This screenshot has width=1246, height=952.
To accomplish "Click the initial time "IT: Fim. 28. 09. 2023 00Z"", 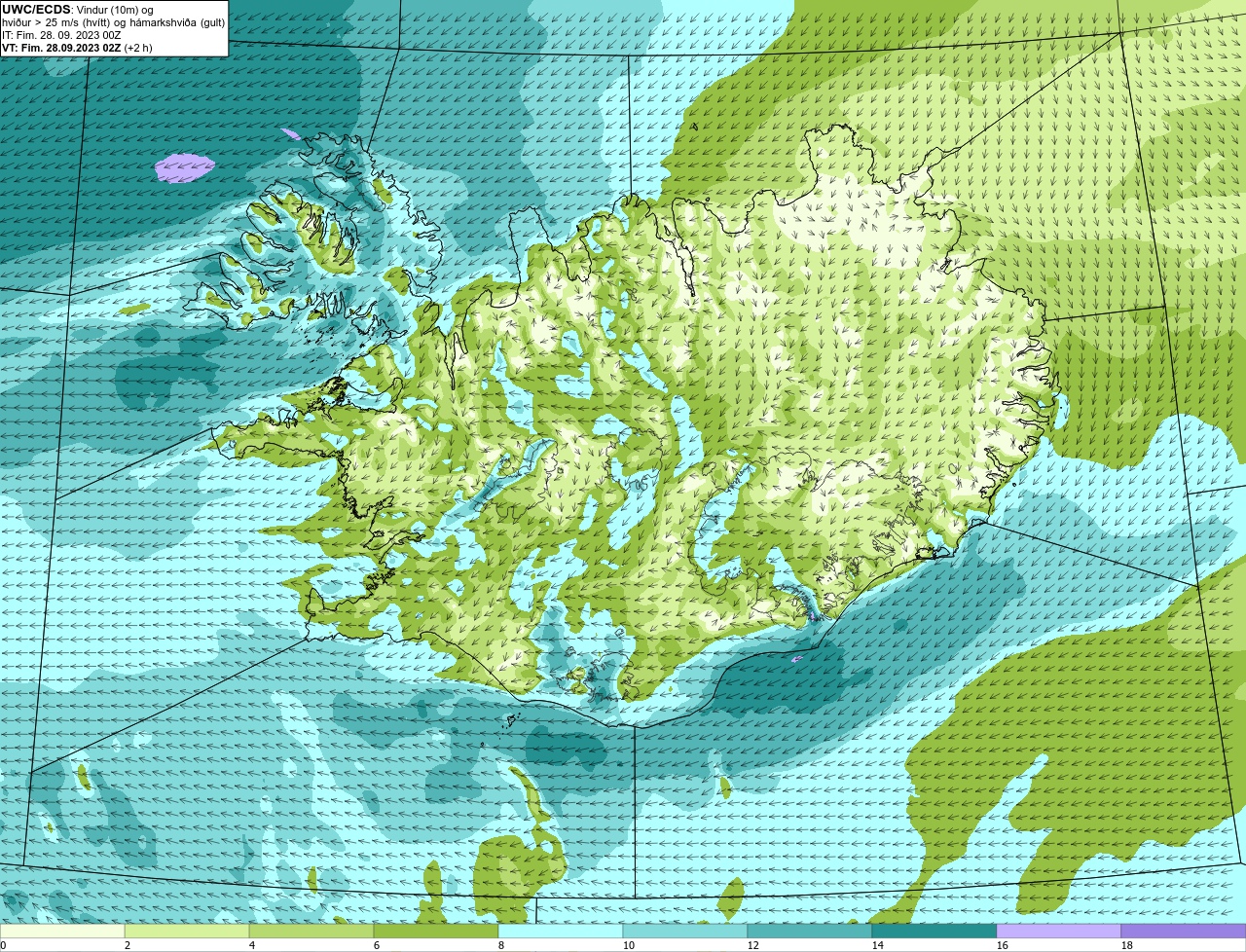I will tap(62, 35).
